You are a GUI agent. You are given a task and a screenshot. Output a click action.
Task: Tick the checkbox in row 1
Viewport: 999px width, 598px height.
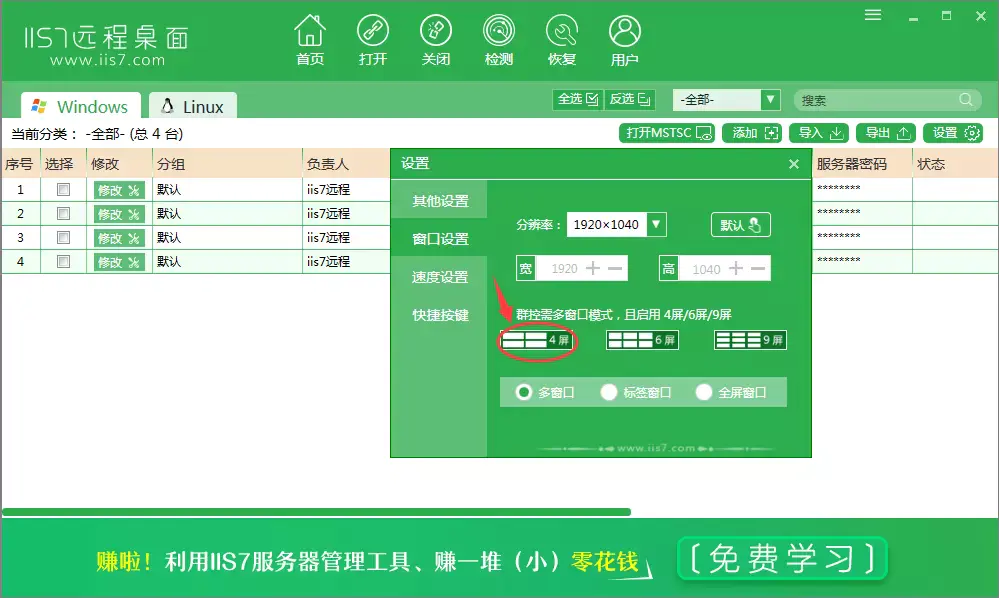(63, 189)
